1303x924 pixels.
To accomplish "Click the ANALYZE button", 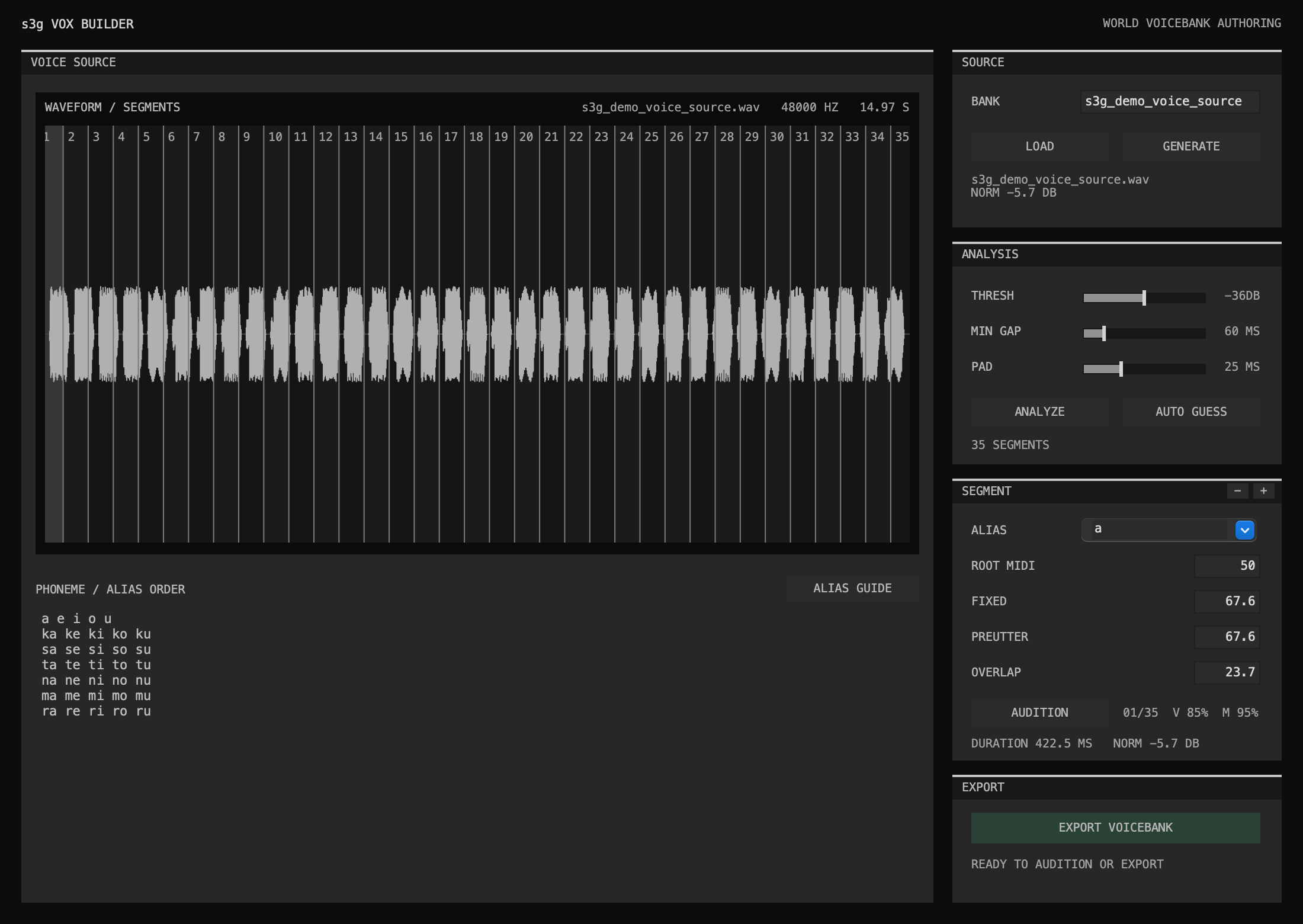I will tap(1039, 412).
